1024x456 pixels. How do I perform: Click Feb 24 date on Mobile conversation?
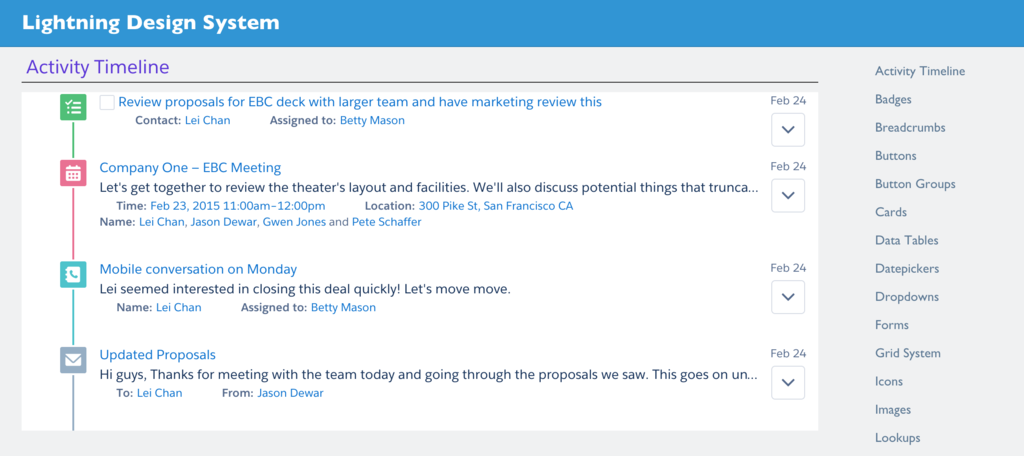pos(788,267)
